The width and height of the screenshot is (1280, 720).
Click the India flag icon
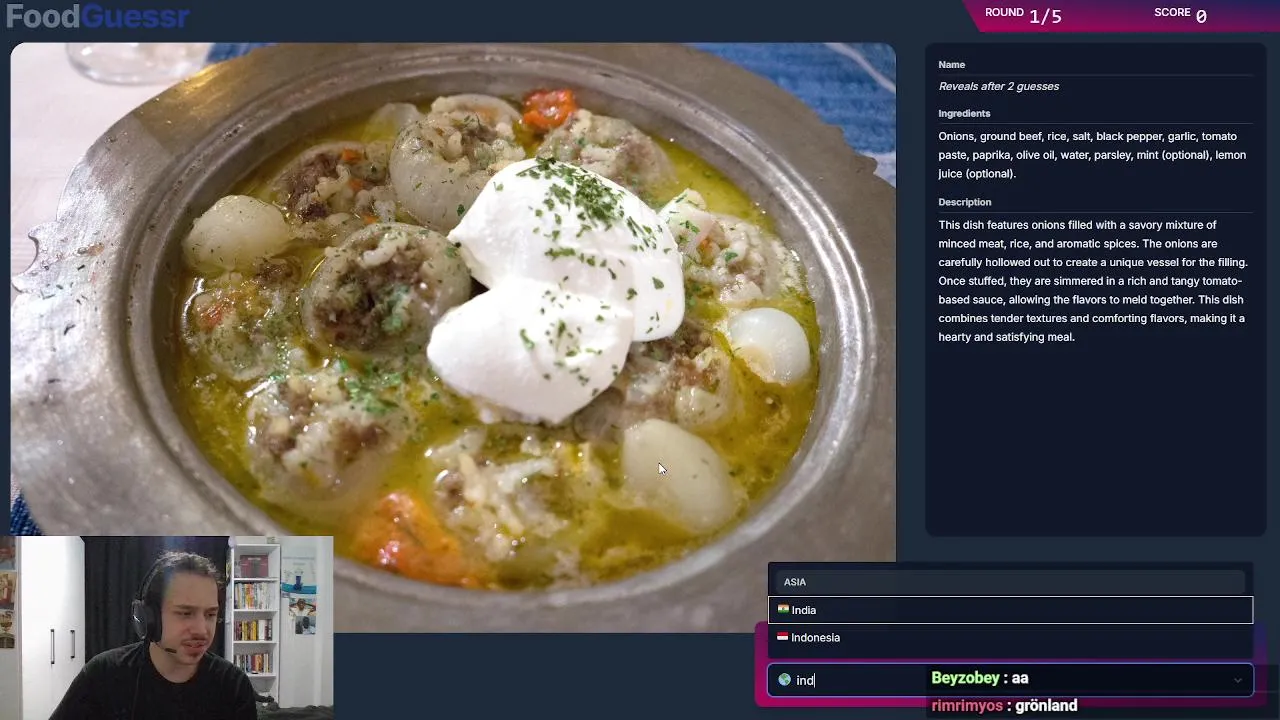[783, 609]
